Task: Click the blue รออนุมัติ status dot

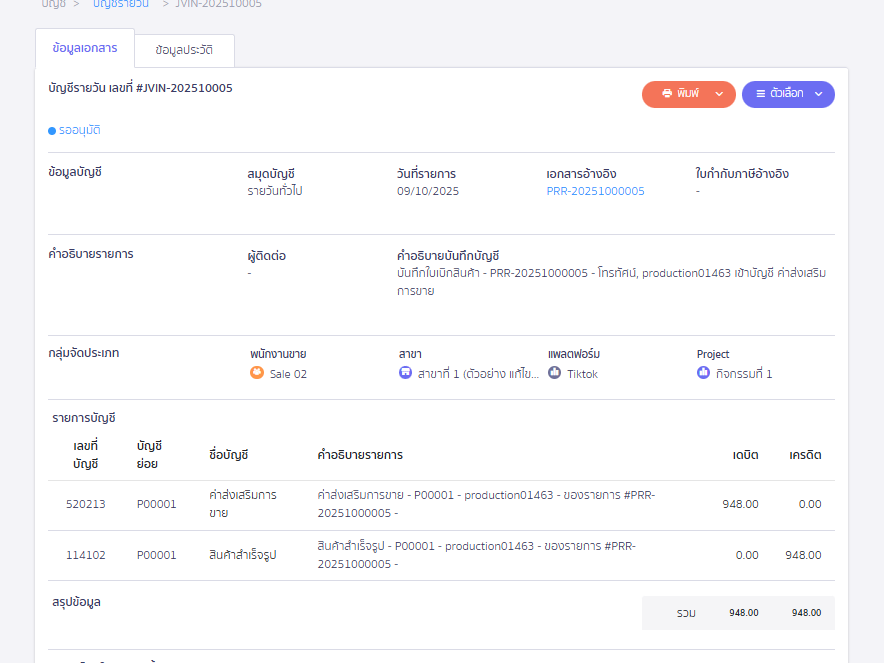Action: 52,130
